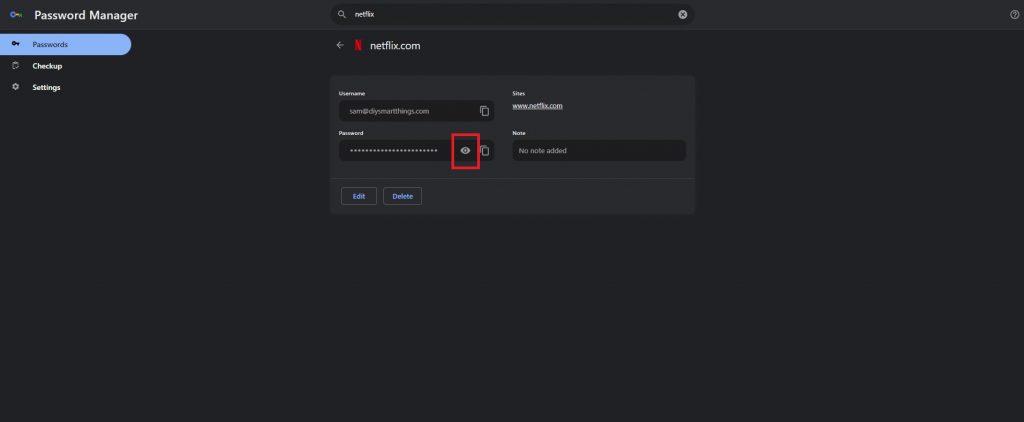Click the masked password field
1024x422 pixels.
417,150
